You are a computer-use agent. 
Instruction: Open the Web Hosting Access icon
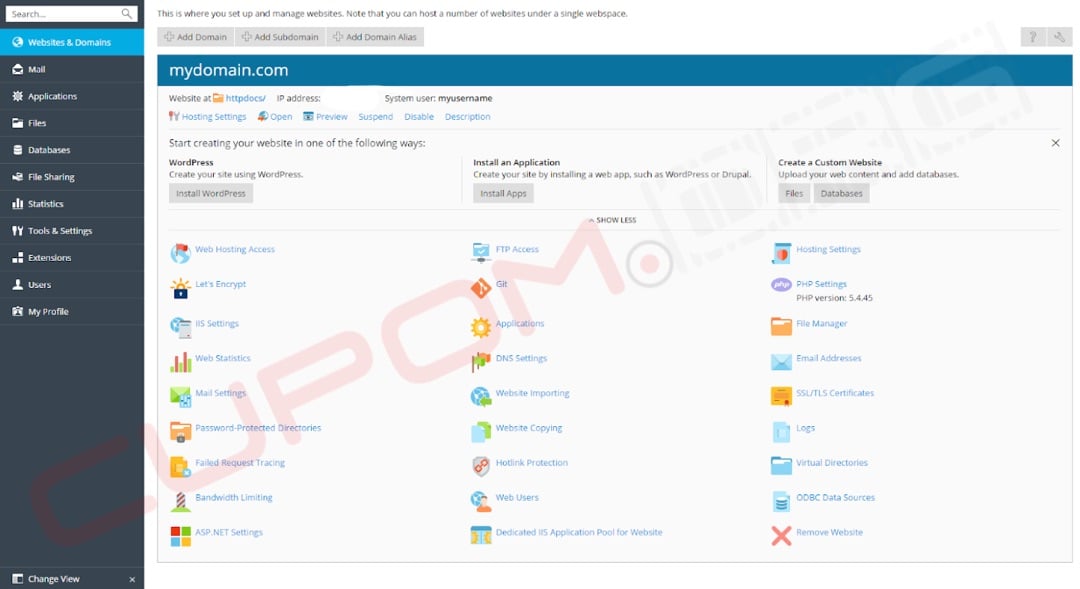click(x=180, y=253)
